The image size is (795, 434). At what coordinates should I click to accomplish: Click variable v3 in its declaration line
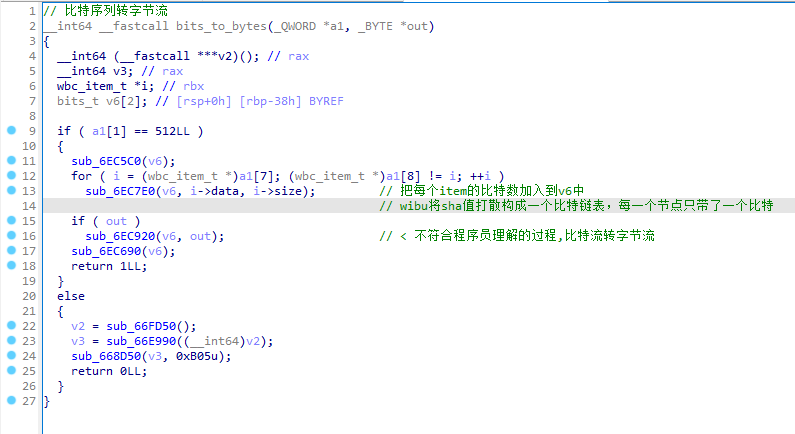point(120,71)
